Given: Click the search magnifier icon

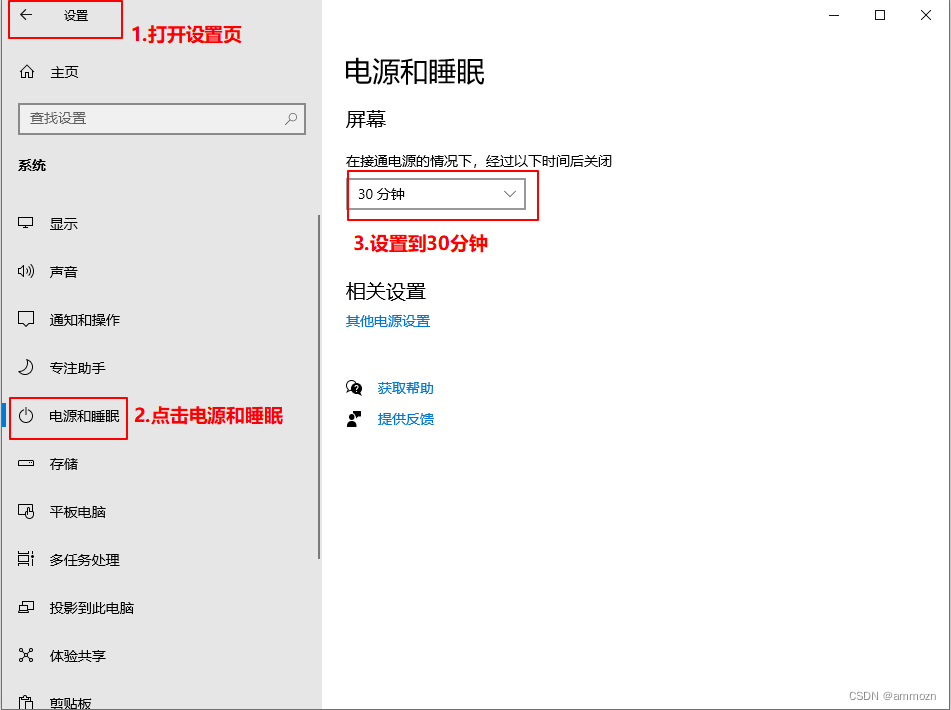Looking at the screenshot, I should [x=291, y=118].
